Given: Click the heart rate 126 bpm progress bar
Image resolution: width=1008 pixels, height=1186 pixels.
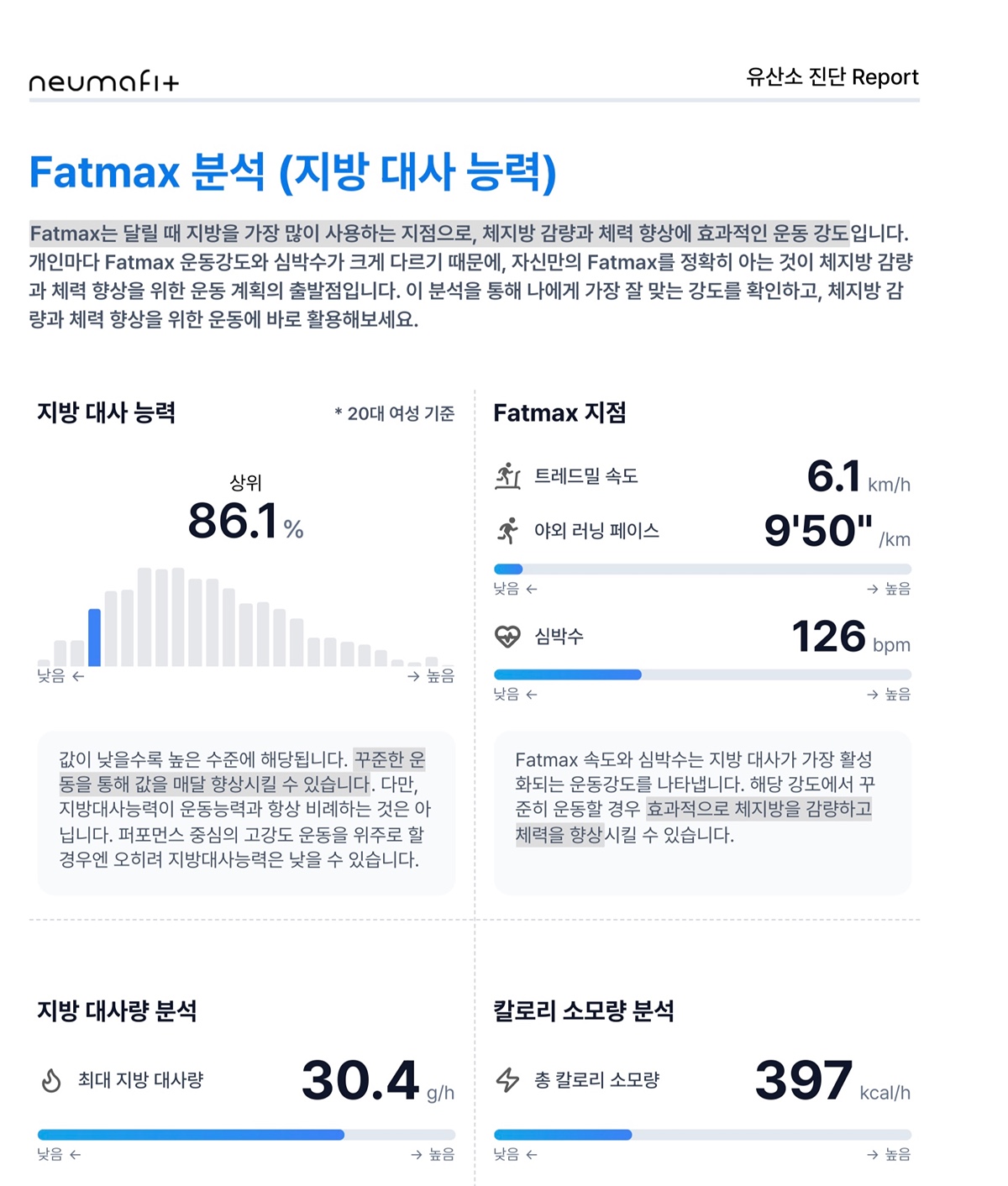Looking at the screenshot, I should click(x=702, y=674).
